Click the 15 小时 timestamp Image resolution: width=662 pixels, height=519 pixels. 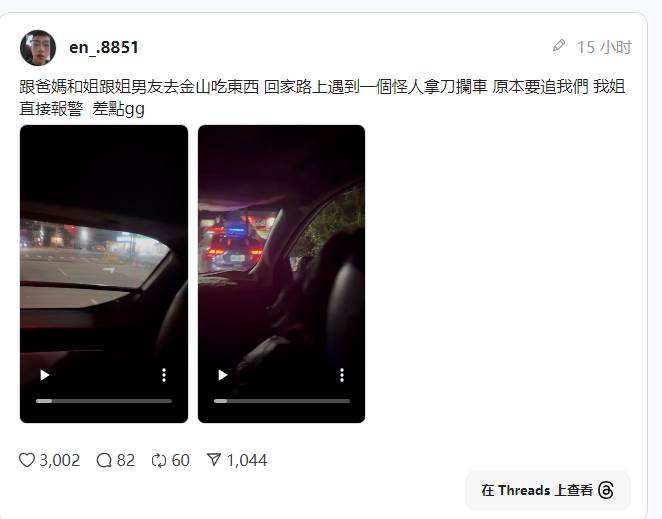coord(604,47)
